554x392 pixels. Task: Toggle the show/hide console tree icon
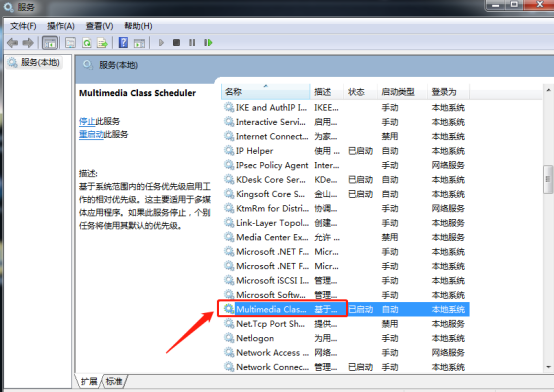(x=49, y=43)
